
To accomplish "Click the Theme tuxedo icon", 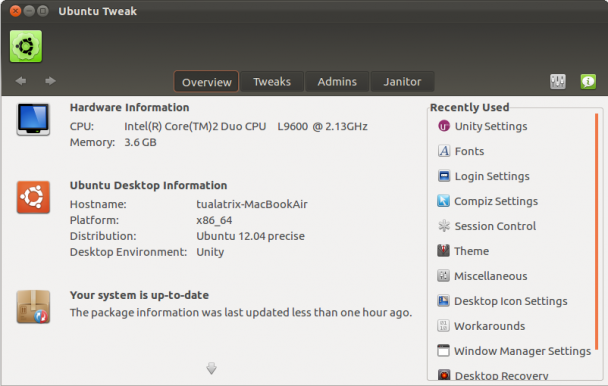I will pos(444,251).
